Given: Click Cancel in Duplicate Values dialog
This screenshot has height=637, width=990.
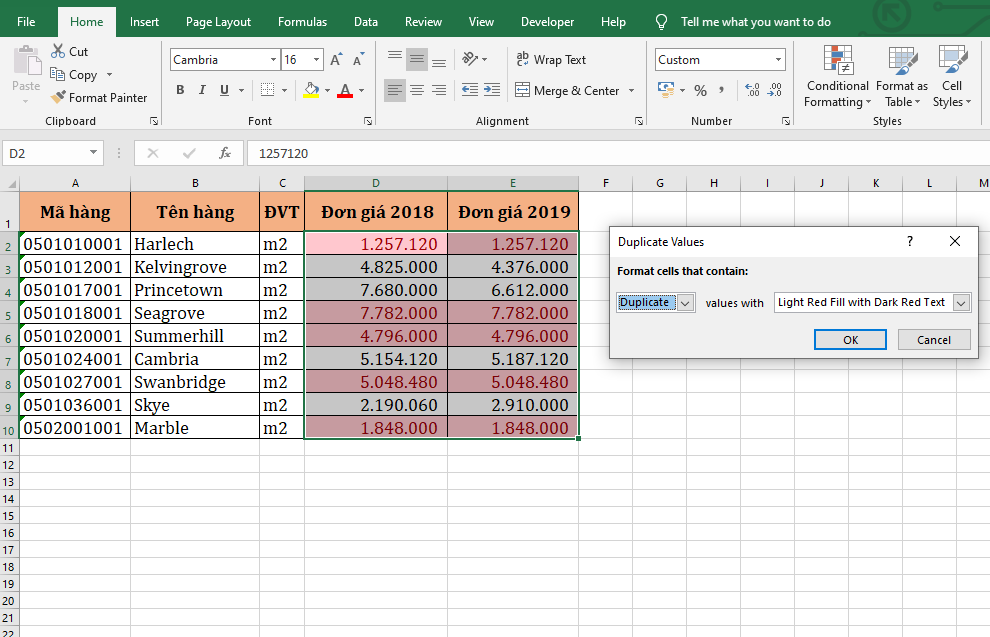Looking at the screenshot, I should (933, 340).
